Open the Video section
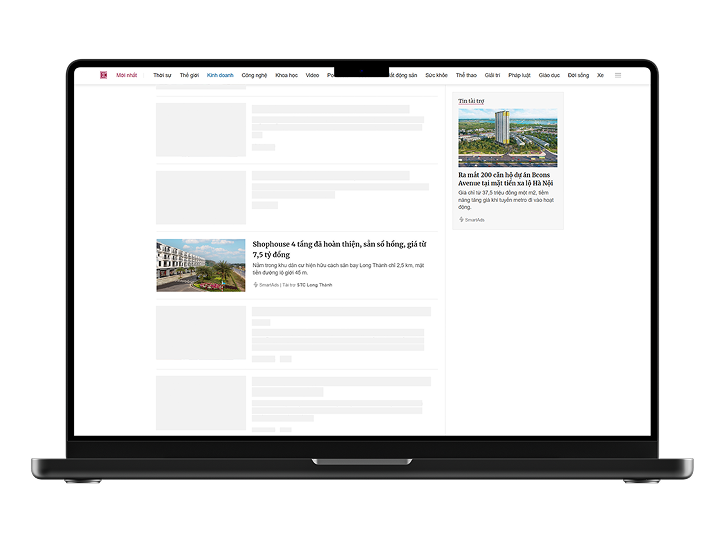 312,75
